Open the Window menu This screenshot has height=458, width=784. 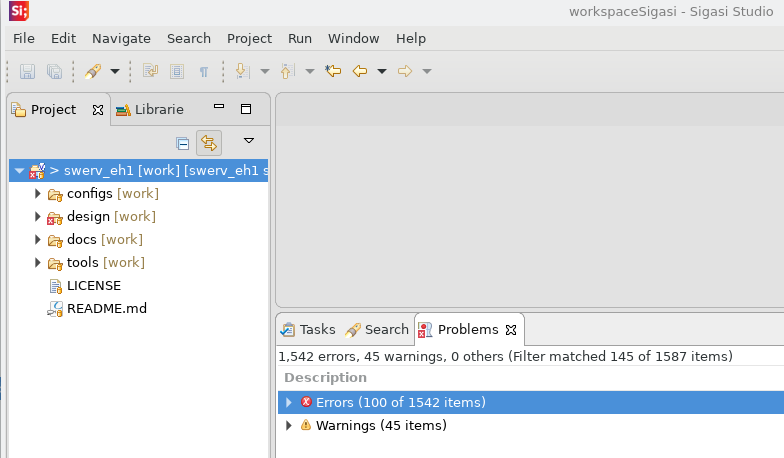tap(354, 38)
